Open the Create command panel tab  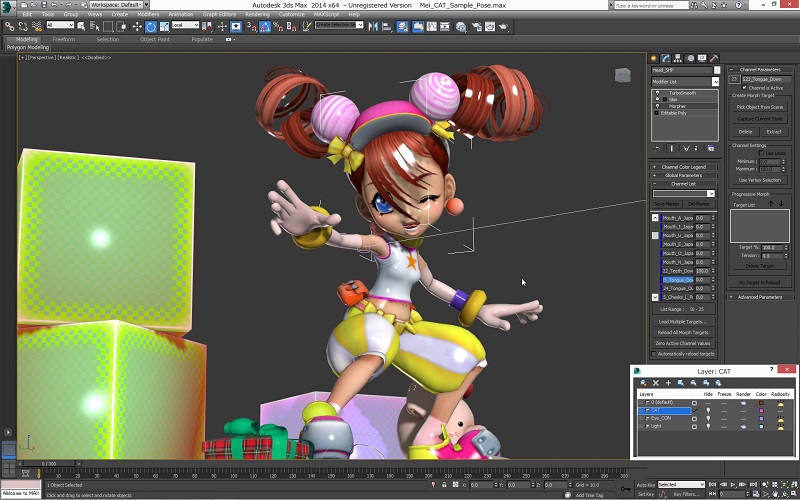654,58
